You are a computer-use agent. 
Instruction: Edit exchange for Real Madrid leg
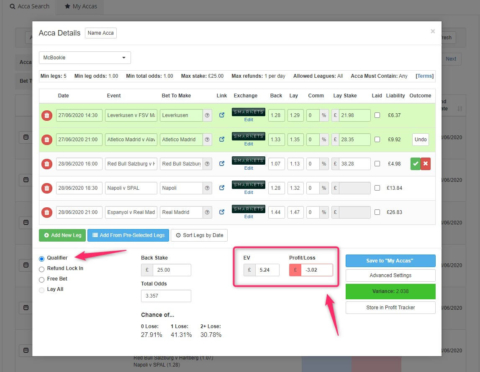249,217
